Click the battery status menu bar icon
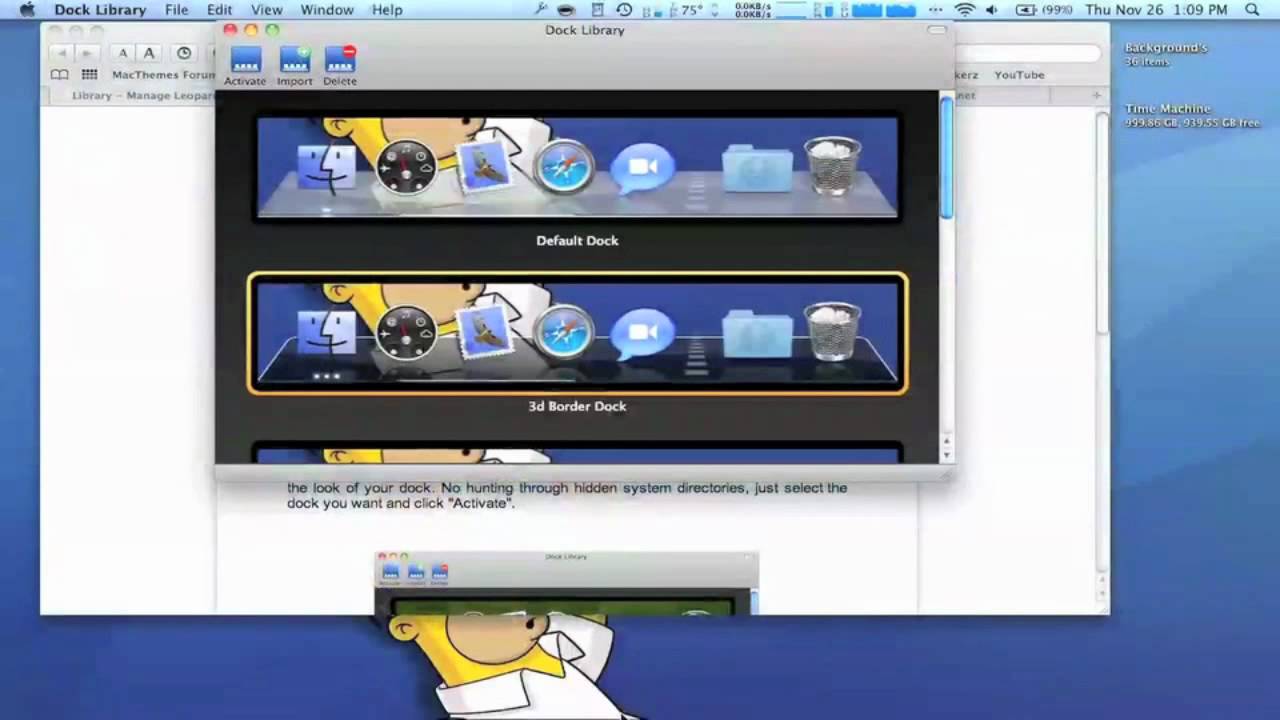 [1044, 10]
